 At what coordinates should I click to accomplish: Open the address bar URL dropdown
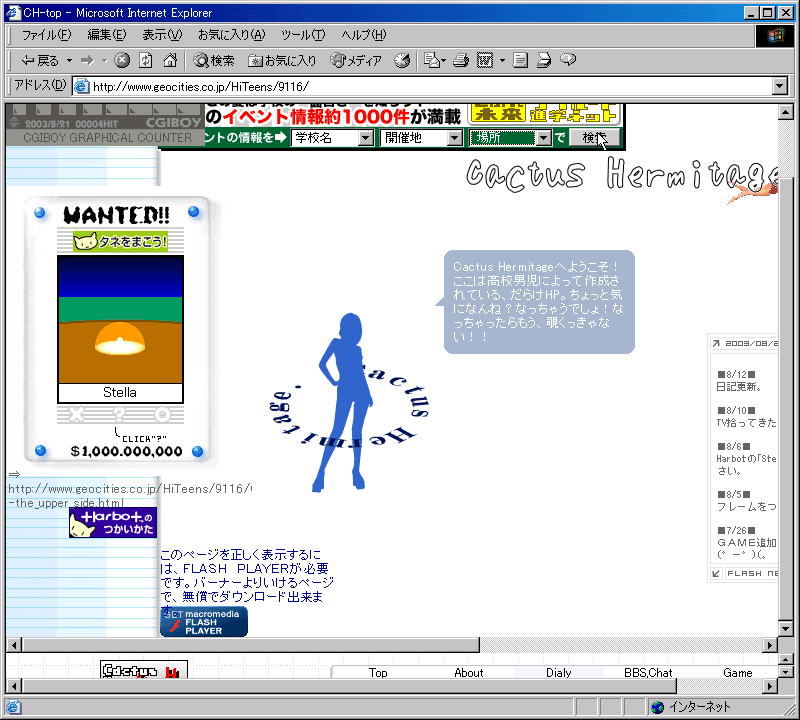pyautogui.click(x=780, y=86)
